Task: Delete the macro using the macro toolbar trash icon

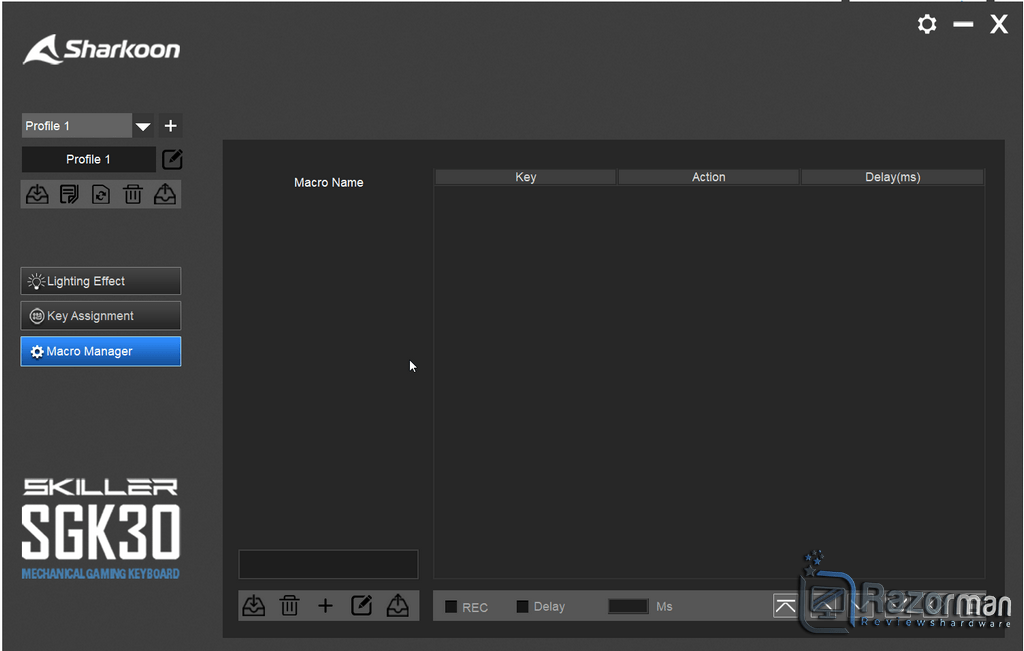Action: click(289, 606)
